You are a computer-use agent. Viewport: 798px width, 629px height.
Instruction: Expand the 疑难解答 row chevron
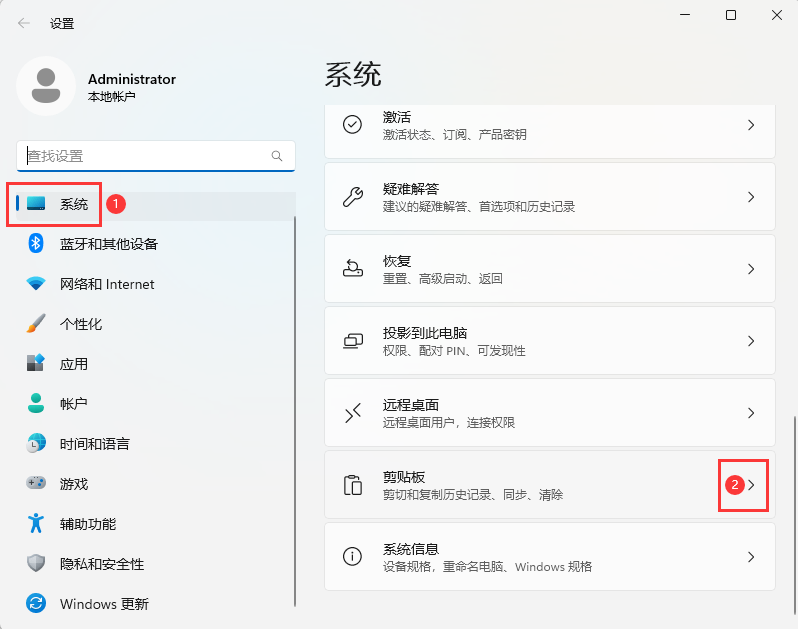[x=751, y=197]
